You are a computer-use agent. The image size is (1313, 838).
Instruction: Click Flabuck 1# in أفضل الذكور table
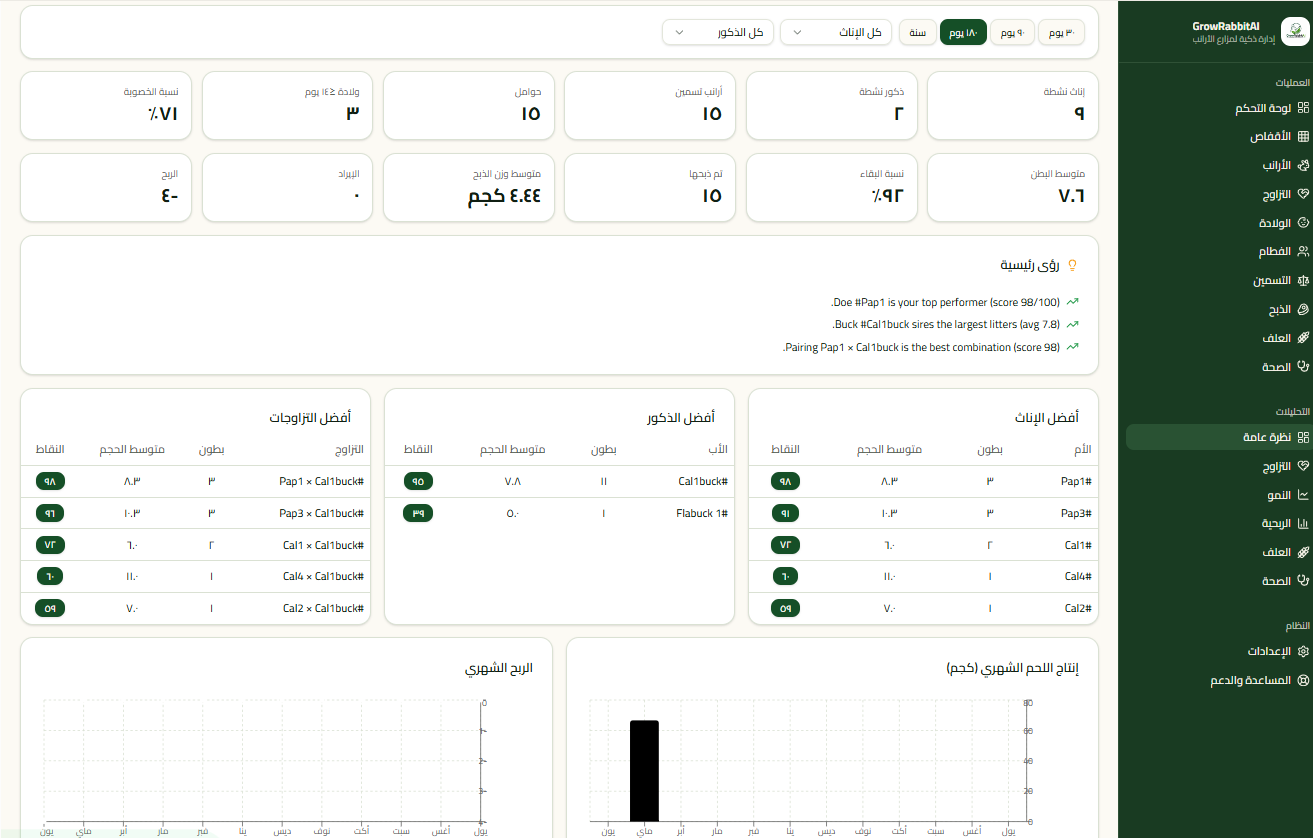(x=702, y=513)
